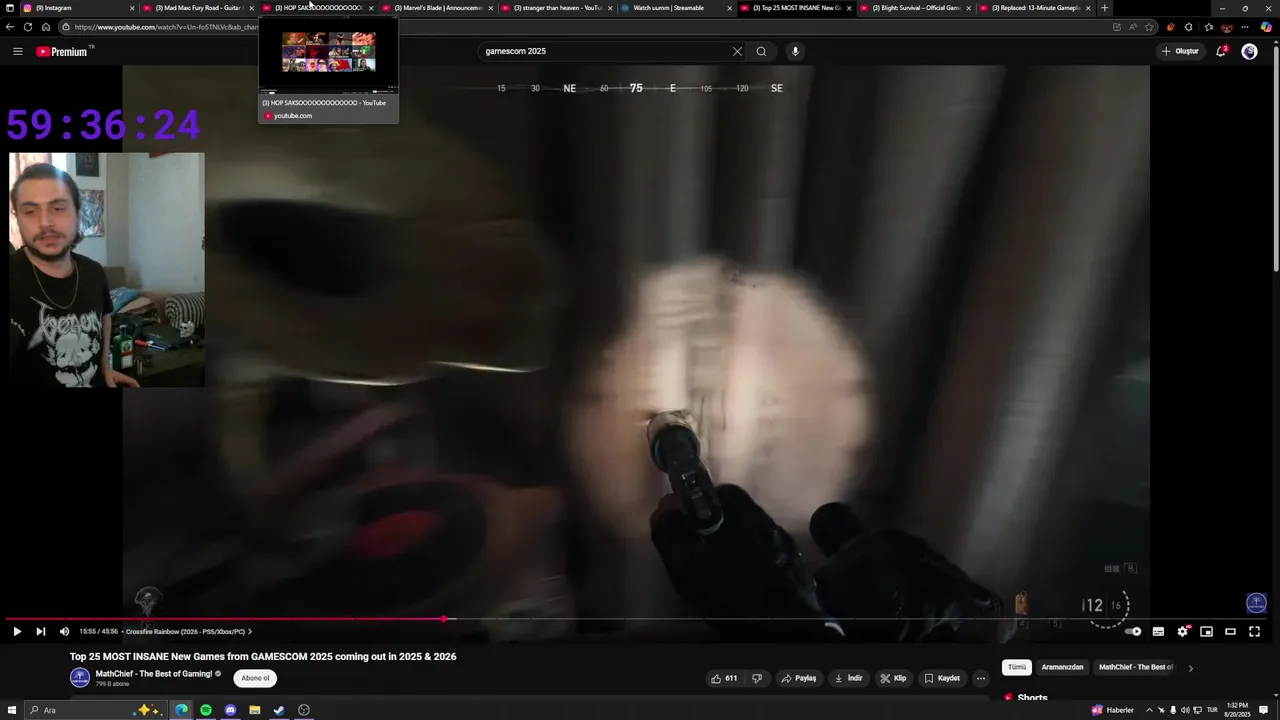Open the MathChief channel avatar

click(80, 678)
